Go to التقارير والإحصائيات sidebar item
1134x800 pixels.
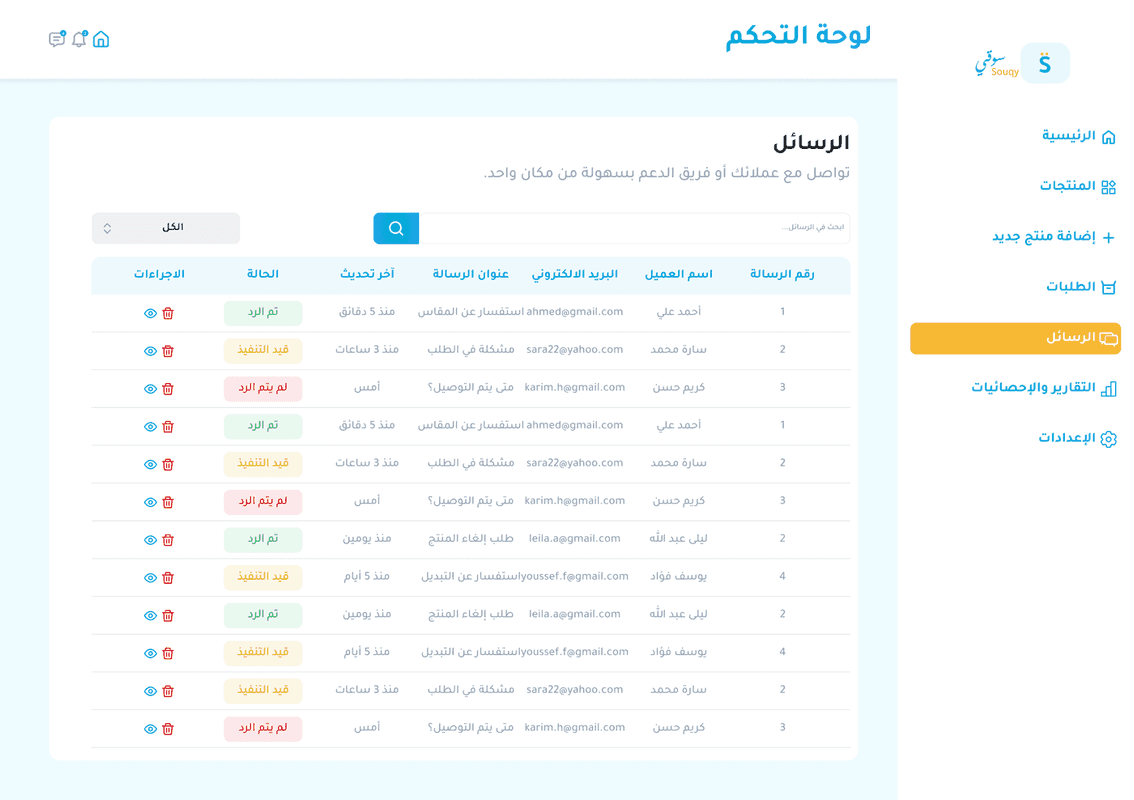[1043, 388]
